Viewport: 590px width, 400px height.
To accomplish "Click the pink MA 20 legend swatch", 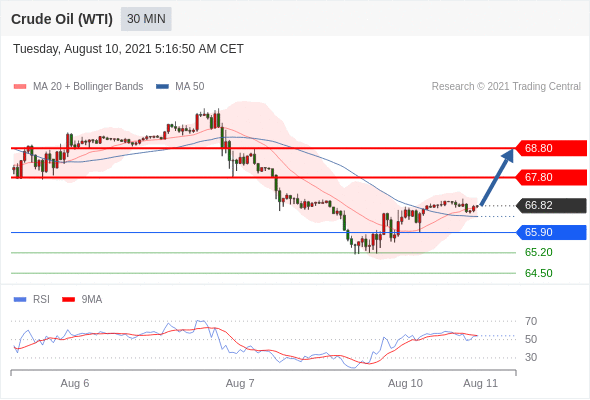I will 20,87.
